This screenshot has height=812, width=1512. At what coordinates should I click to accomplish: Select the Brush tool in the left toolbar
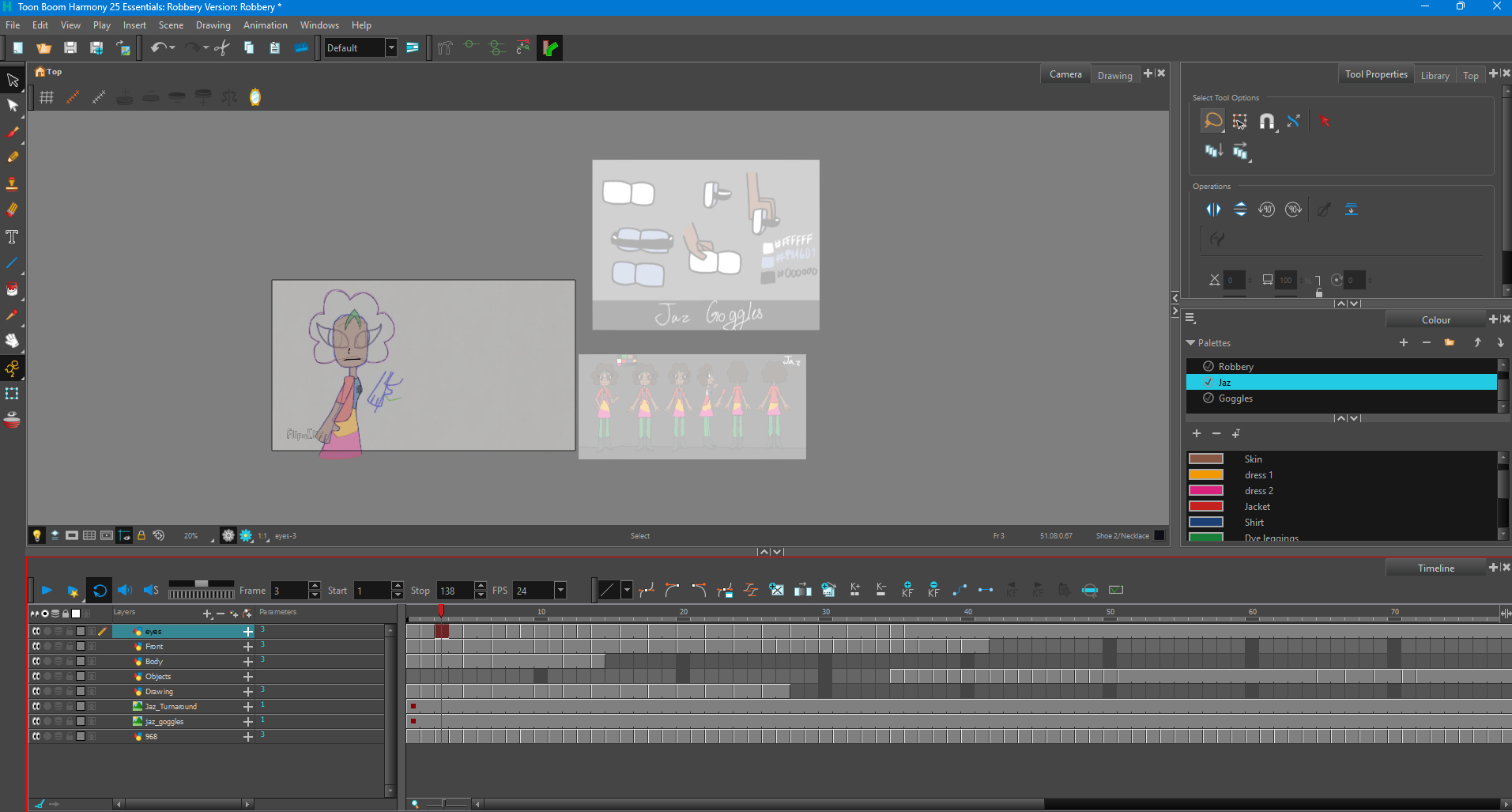13,132
